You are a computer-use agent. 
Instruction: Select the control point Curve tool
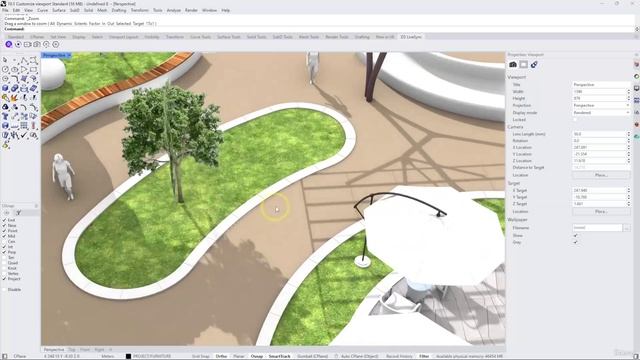coord(33,60)
